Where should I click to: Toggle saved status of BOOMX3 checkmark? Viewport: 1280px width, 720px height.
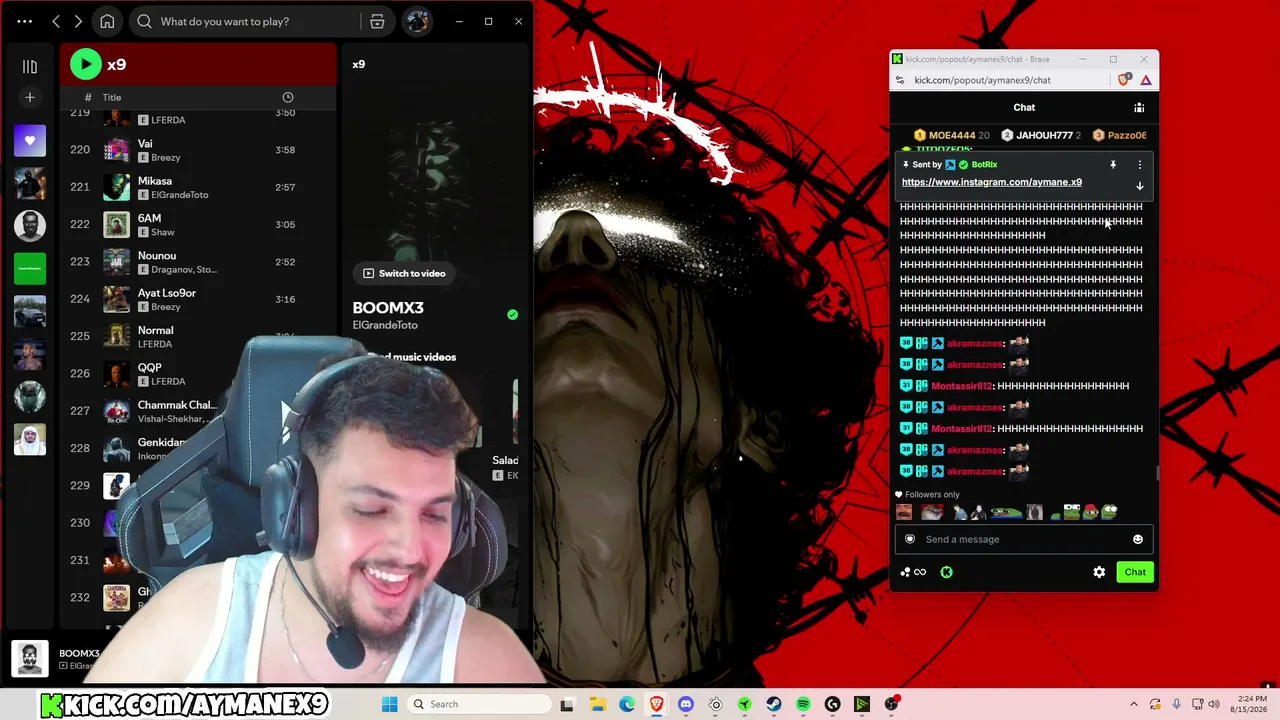[x=512, y=314]
